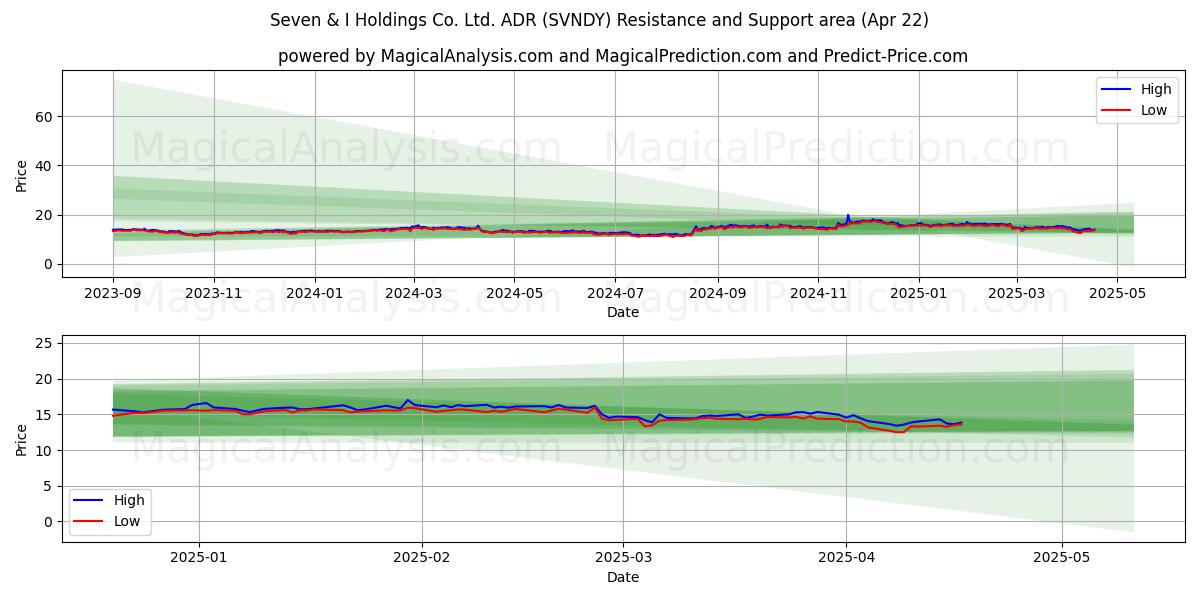Click the '2024-11' tick label

click(x=817, y=293)
